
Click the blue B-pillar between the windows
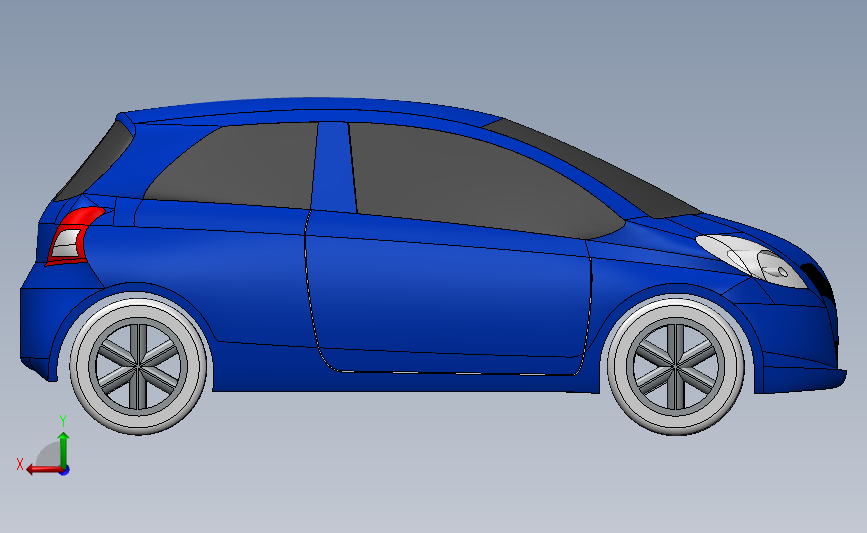pyautogui.click(x=333, y=169)
